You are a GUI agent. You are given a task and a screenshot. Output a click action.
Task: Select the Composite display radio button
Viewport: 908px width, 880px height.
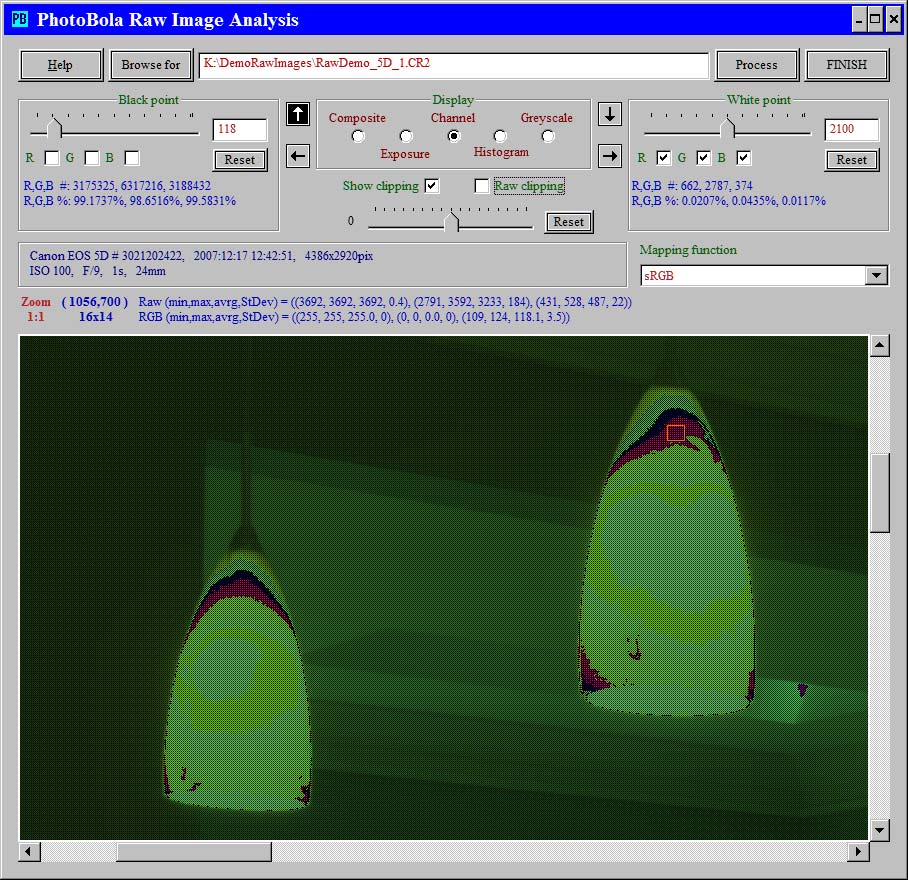pyautogui.click(x=358, y=136)
